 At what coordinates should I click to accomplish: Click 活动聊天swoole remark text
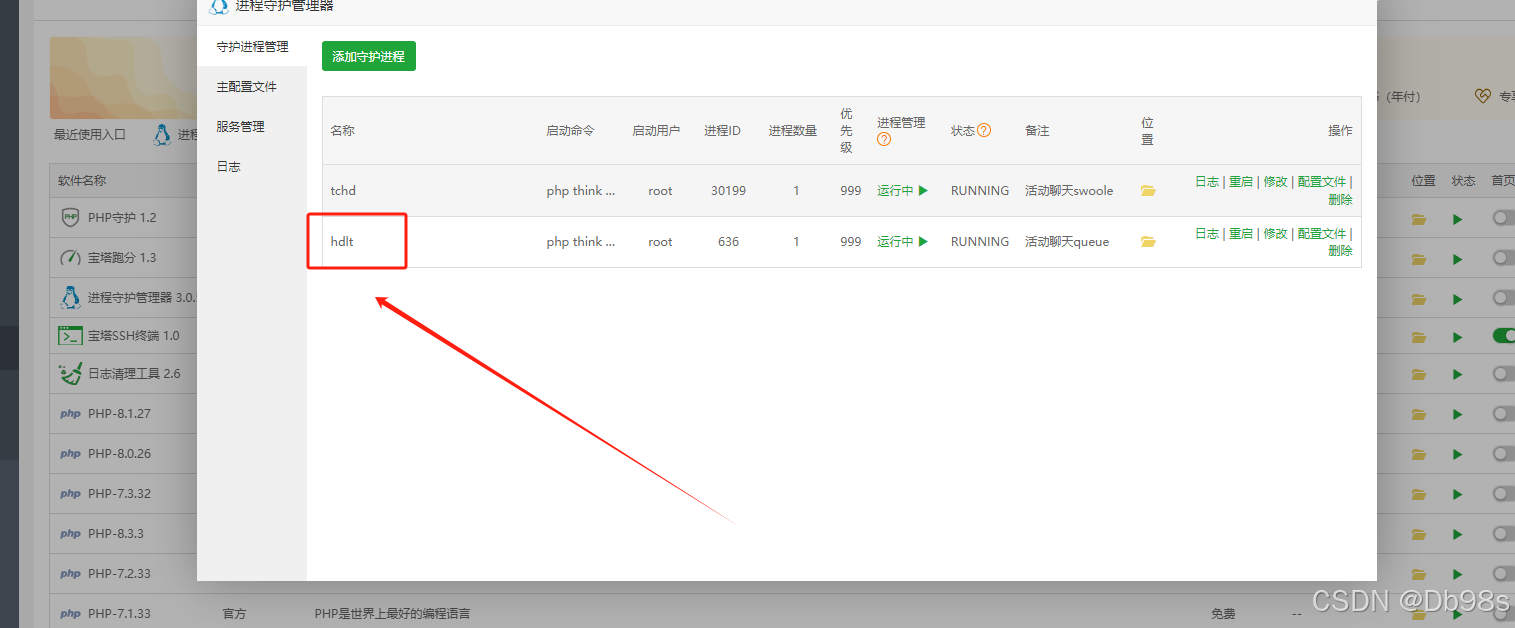tap(1069, 190)
